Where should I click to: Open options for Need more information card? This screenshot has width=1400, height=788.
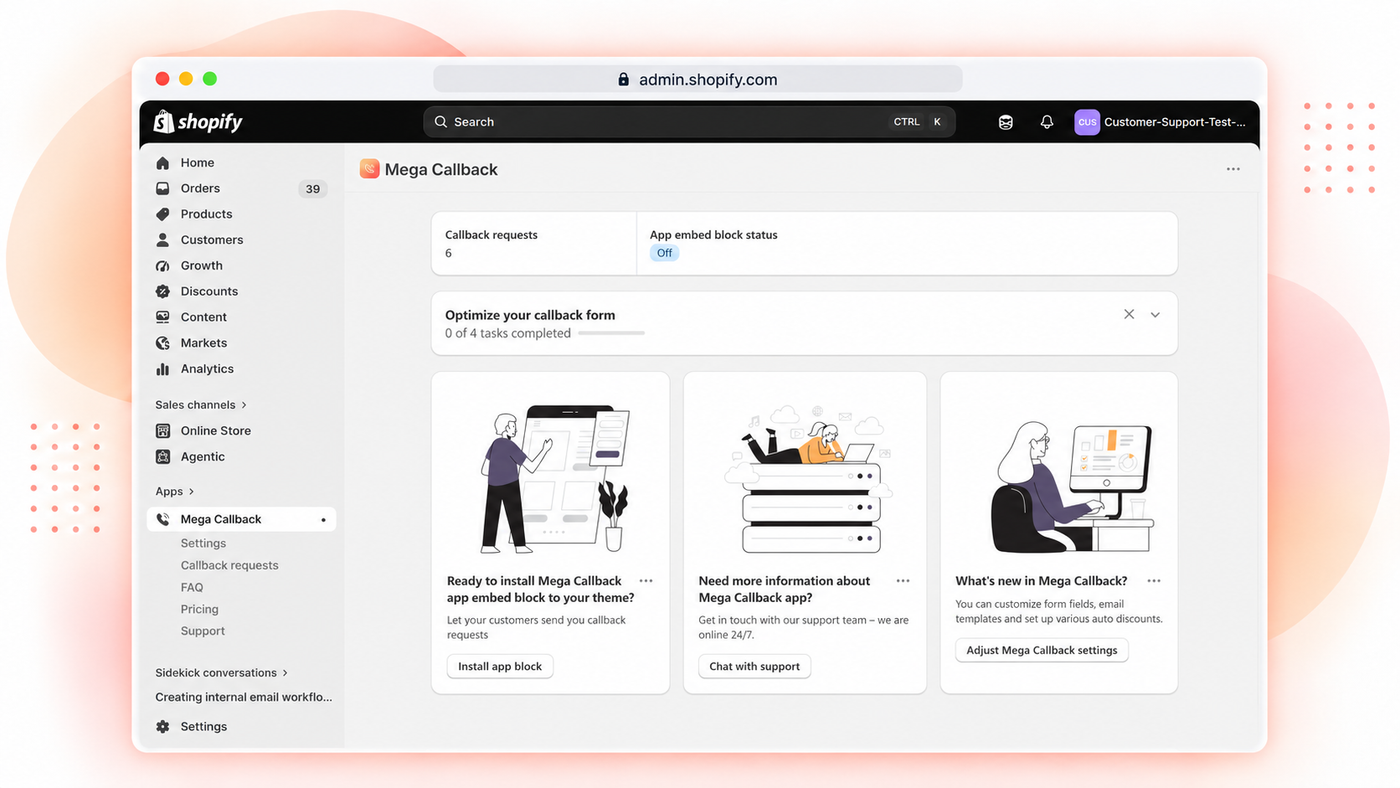pos(903,581)
